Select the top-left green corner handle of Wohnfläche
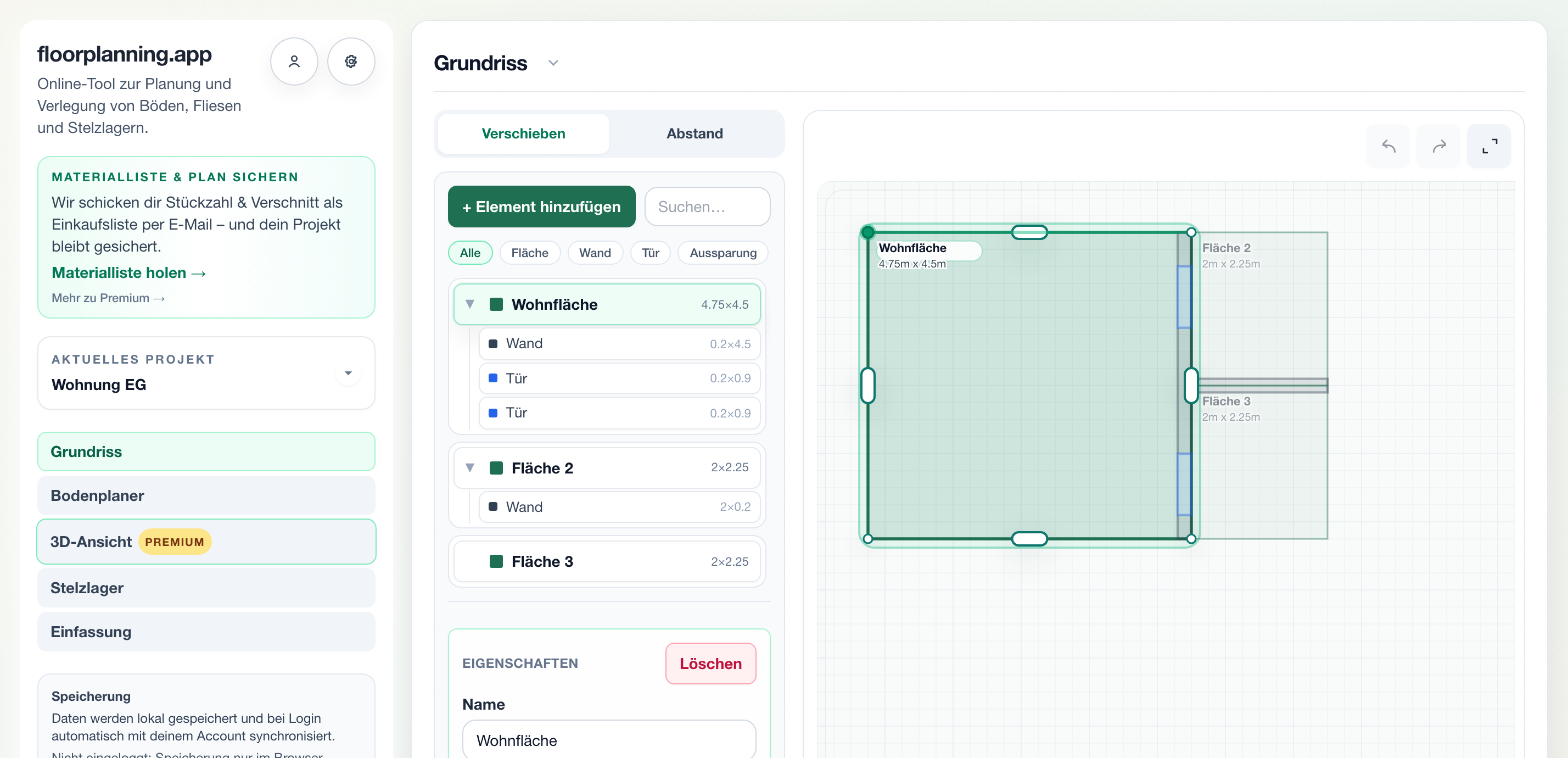Screen dimensions: 1568x758 point(868,232)
